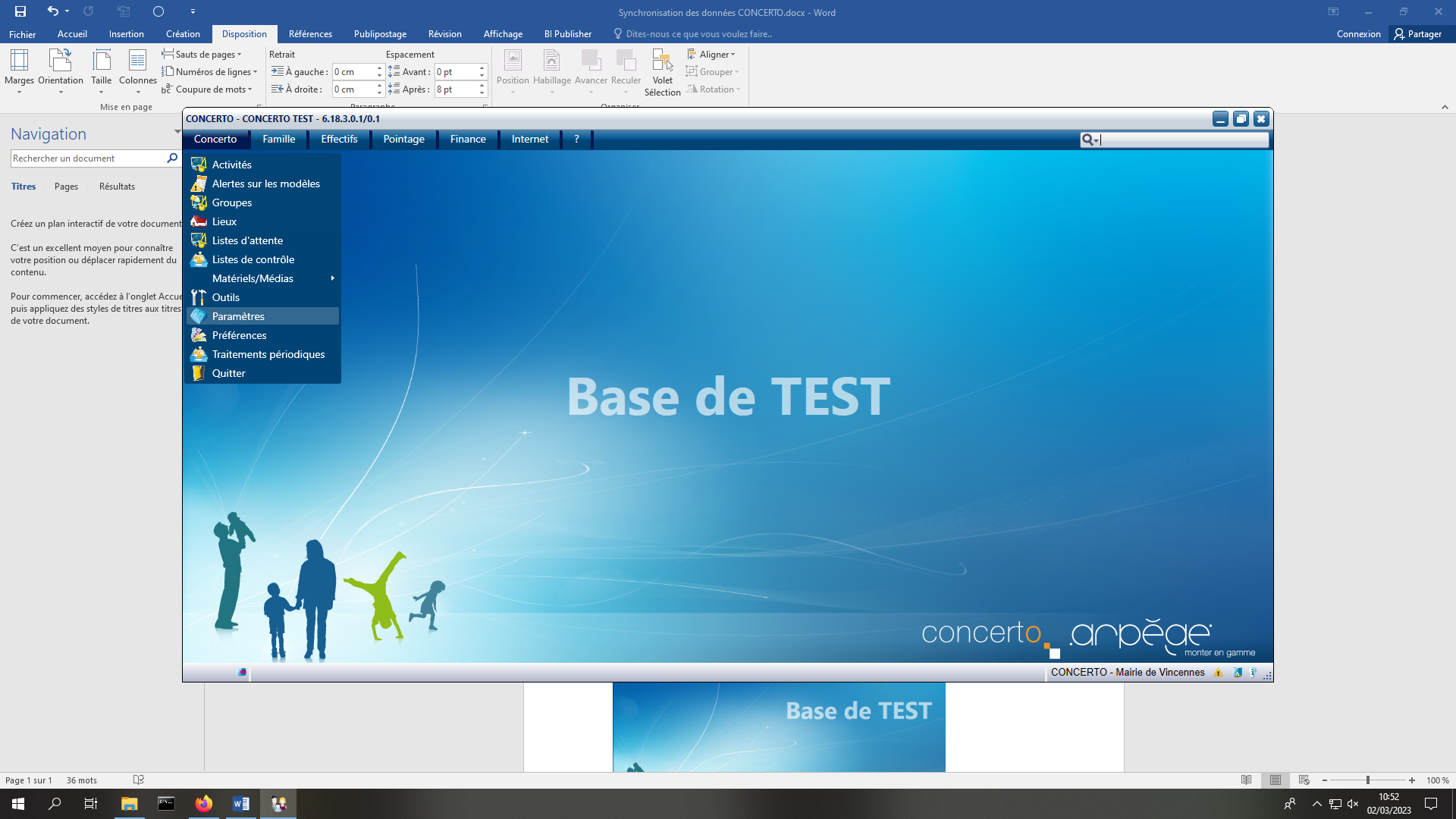
Task: Click the Partager button in Word
Action: coord(1418,34)
